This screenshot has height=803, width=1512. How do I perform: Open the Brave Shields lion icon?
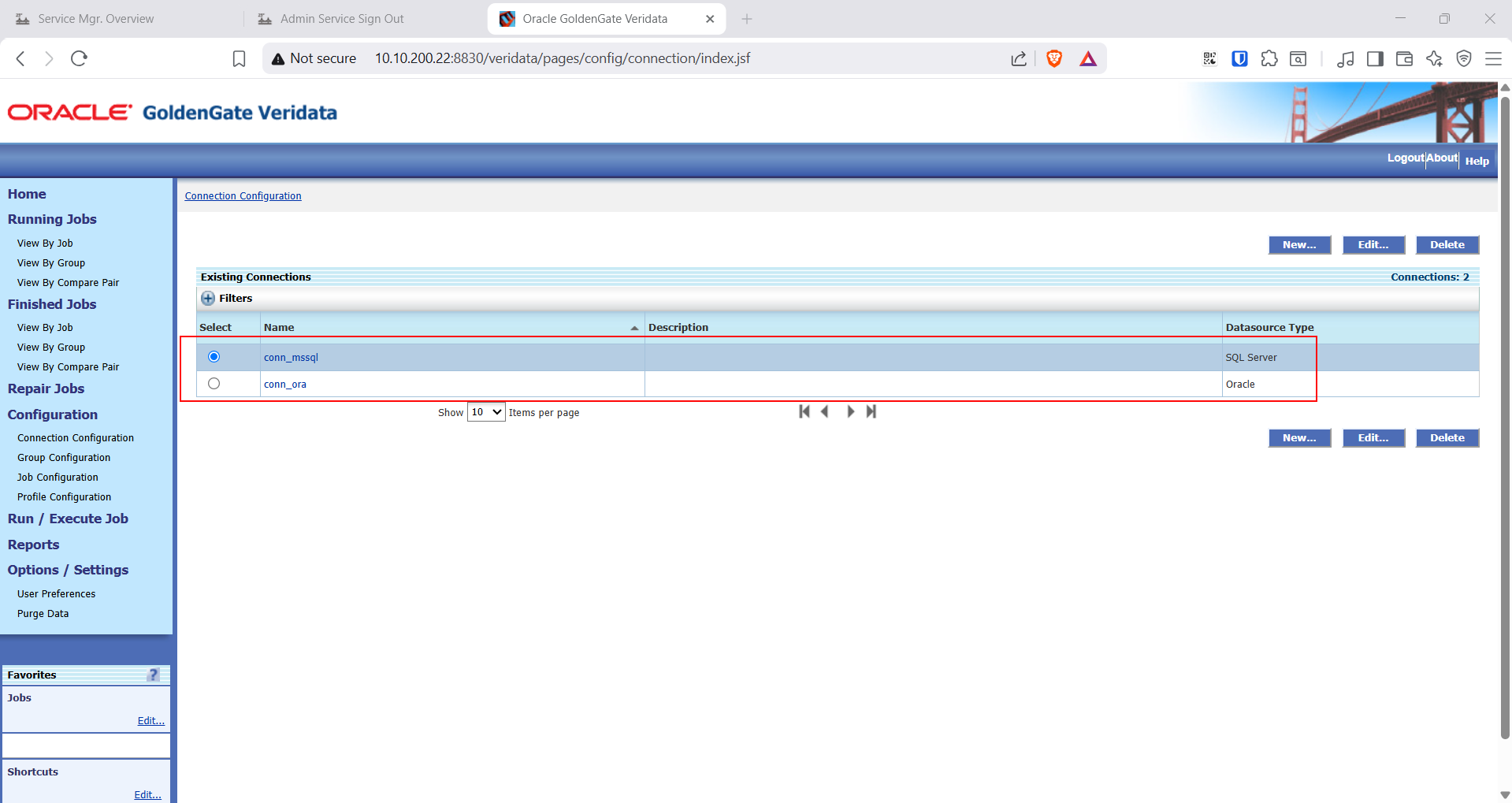click(x=1054, y=58)
